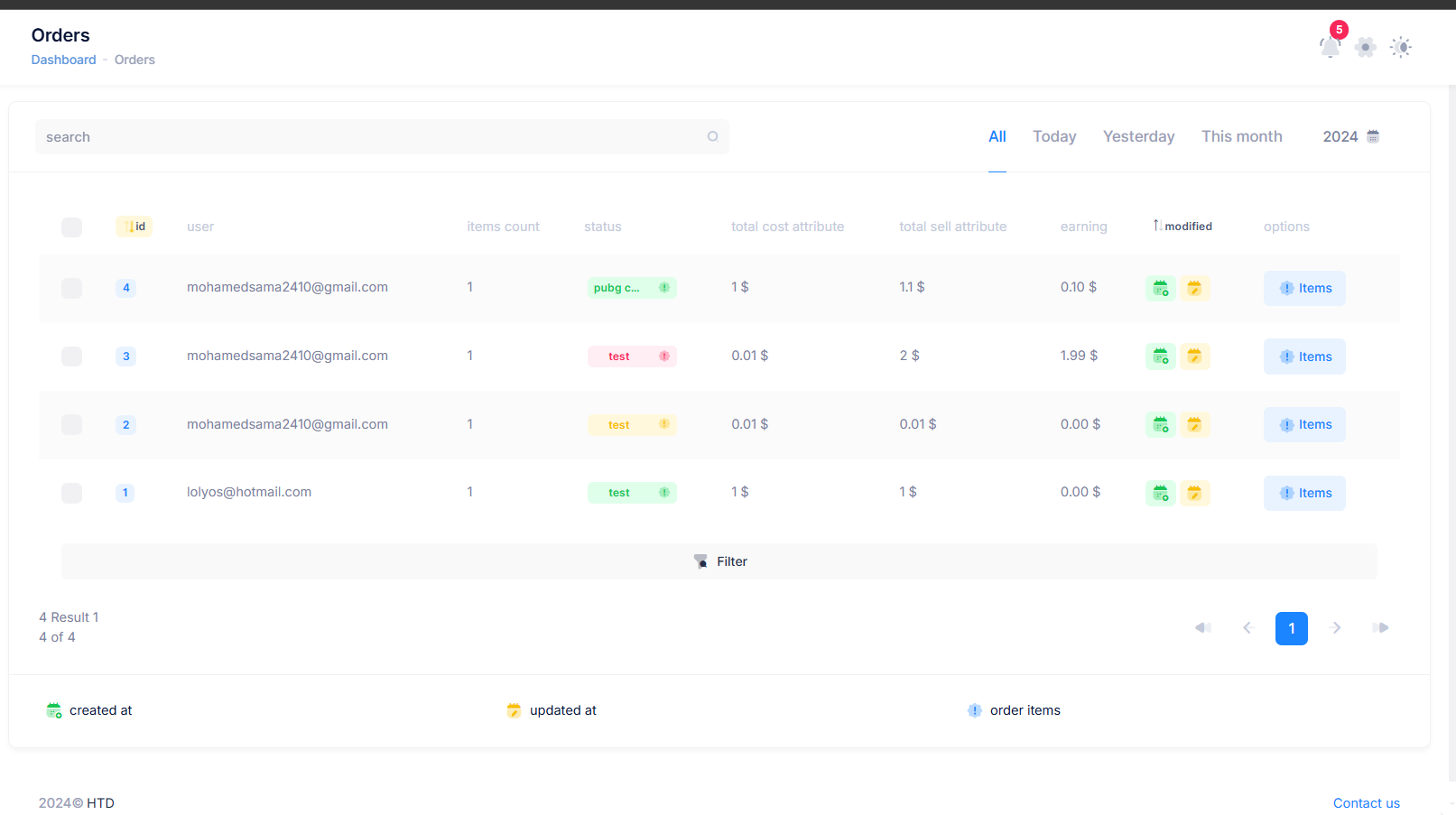This screenshot has height=815, width=1456.
Task: Check the checkbox for lolyos@hotmail.com row
Action: point(71,493)
